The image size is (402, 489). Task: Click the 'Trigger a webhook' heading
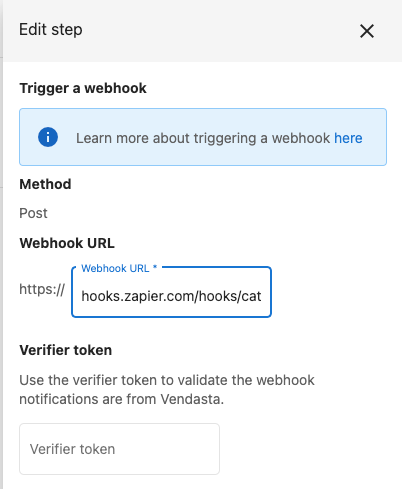pyautogui.click(x=83, y=88)
